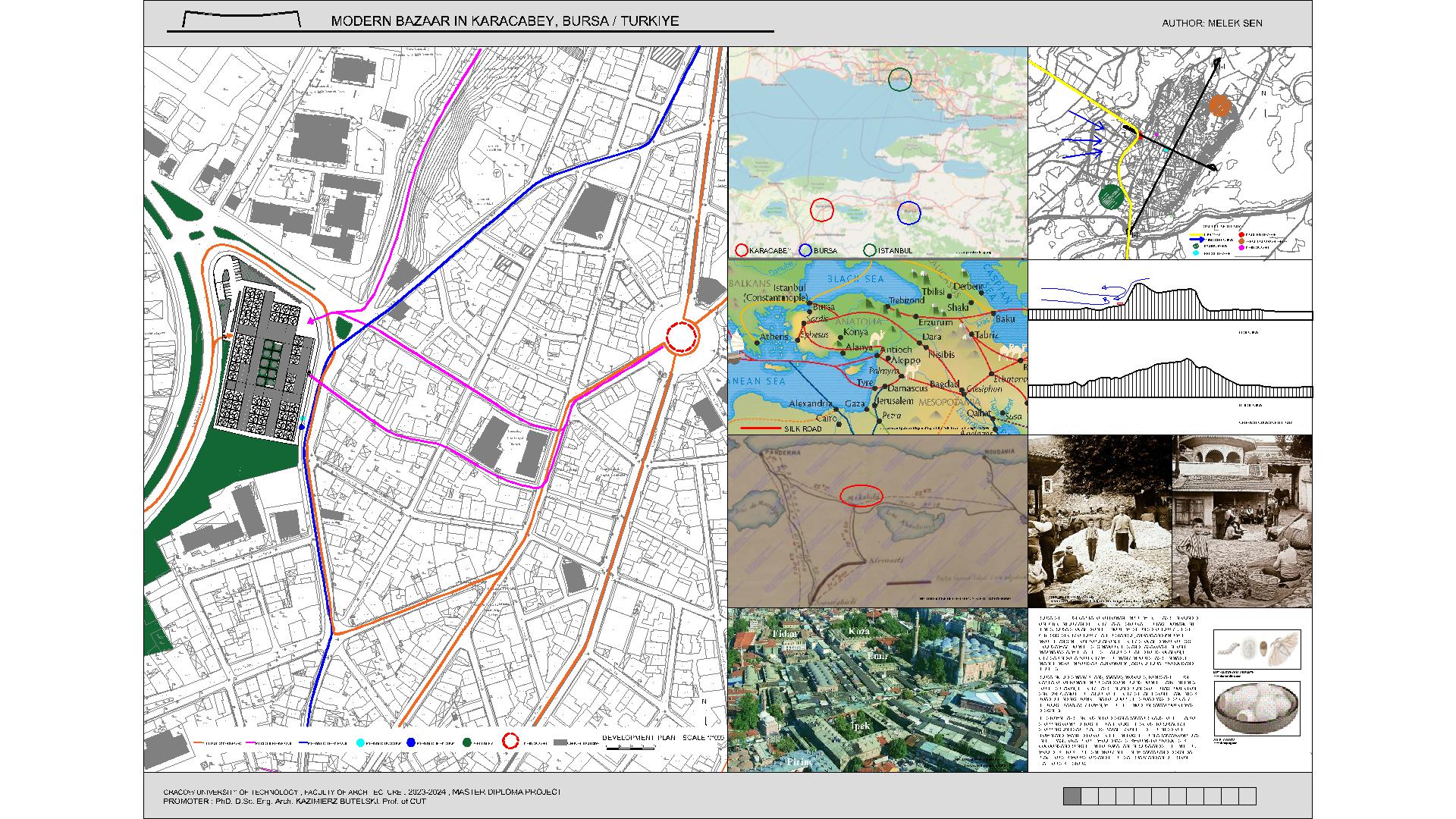Click the dark green dot in plan legend
The height and width of the screenshot is (819, 1456).
click(x=467, y=743)
